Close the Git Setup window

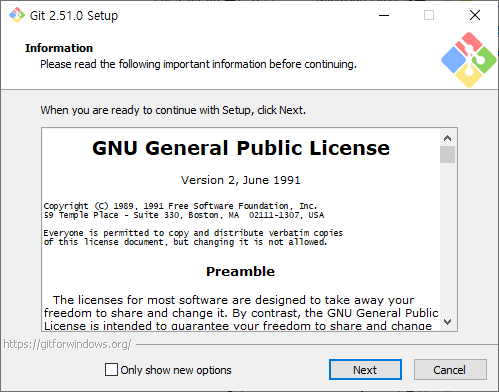click(x=475, y=15)
